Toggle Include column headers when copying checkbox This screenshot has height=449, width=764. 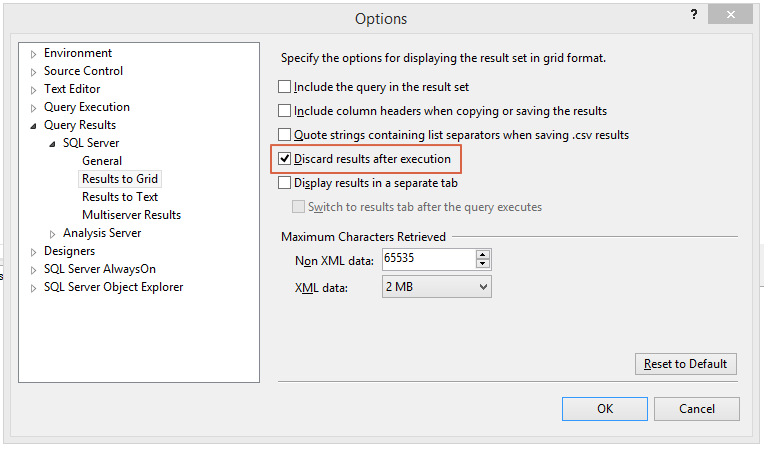point(285,111)
